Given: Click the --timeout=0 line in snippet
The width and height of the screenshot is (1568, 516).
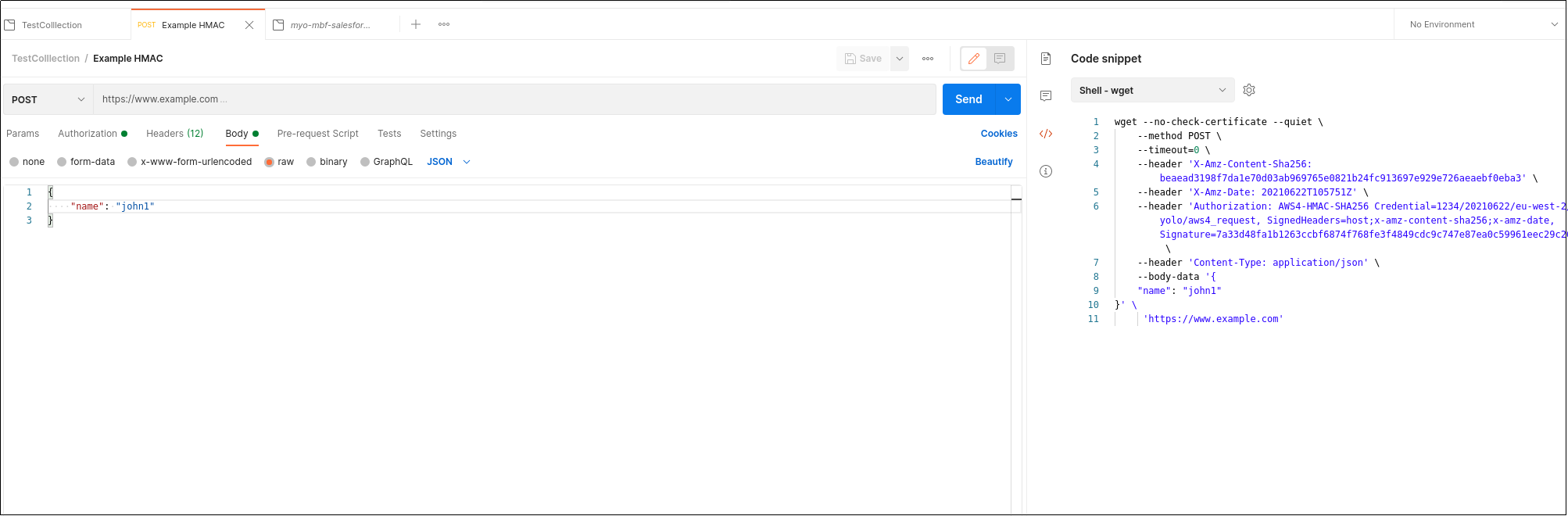Looking at the screenshot, I should 1173,150.
